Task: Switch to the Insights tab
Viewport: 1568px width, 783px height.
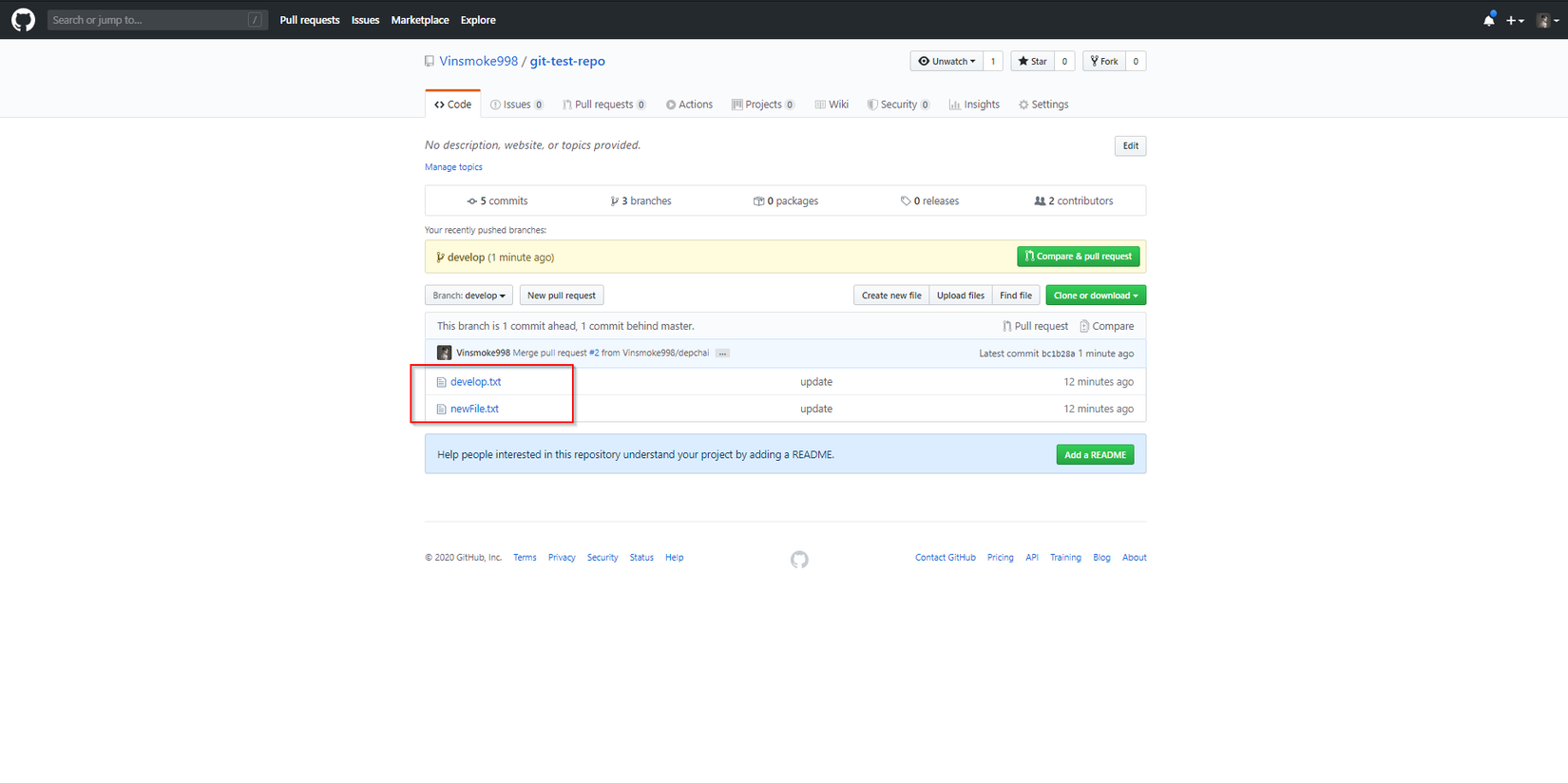Action: [974, 105]
